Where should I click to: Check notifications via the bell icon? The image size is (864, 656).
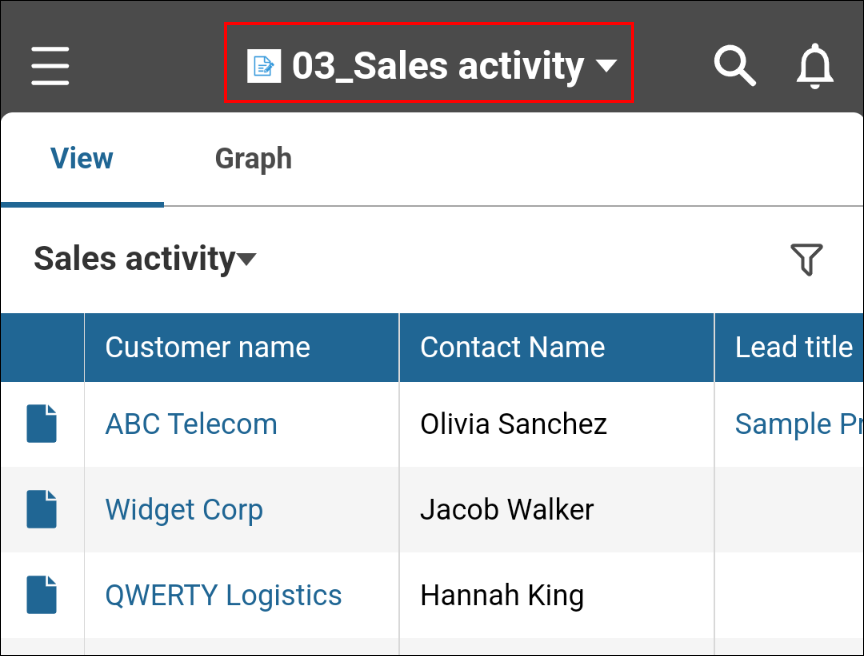(x=815, y=65)
